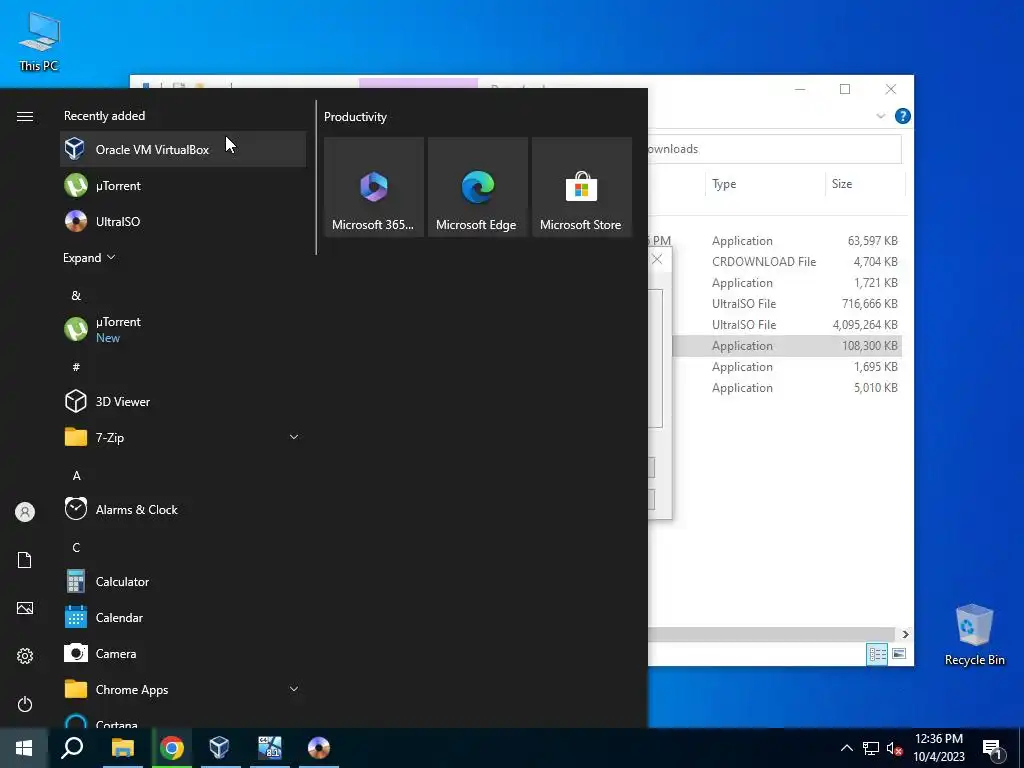Screen dimensions: 1024x768
Task: Open UltraISO from Recently added
Action: [183, 221]
